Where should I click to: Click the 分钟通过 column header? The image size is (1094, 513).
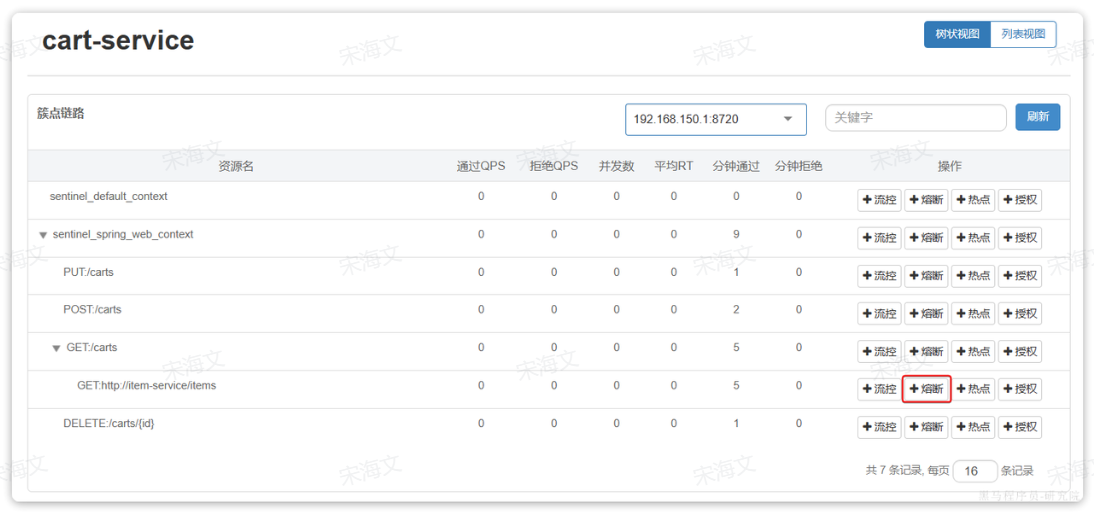coord(736,166)
